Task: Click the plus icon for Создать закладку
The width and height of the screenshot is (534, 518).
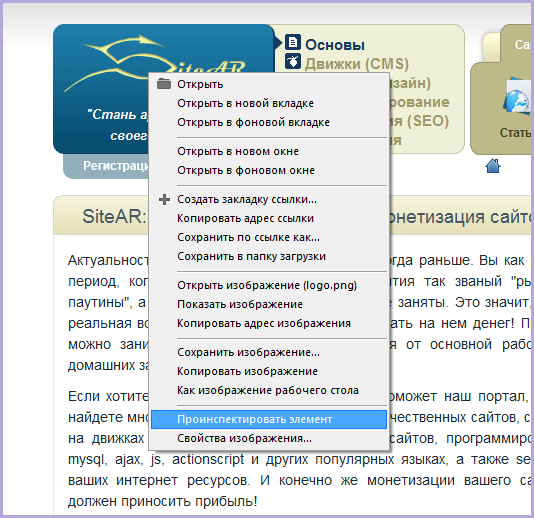Action: [x=164, y=199]
